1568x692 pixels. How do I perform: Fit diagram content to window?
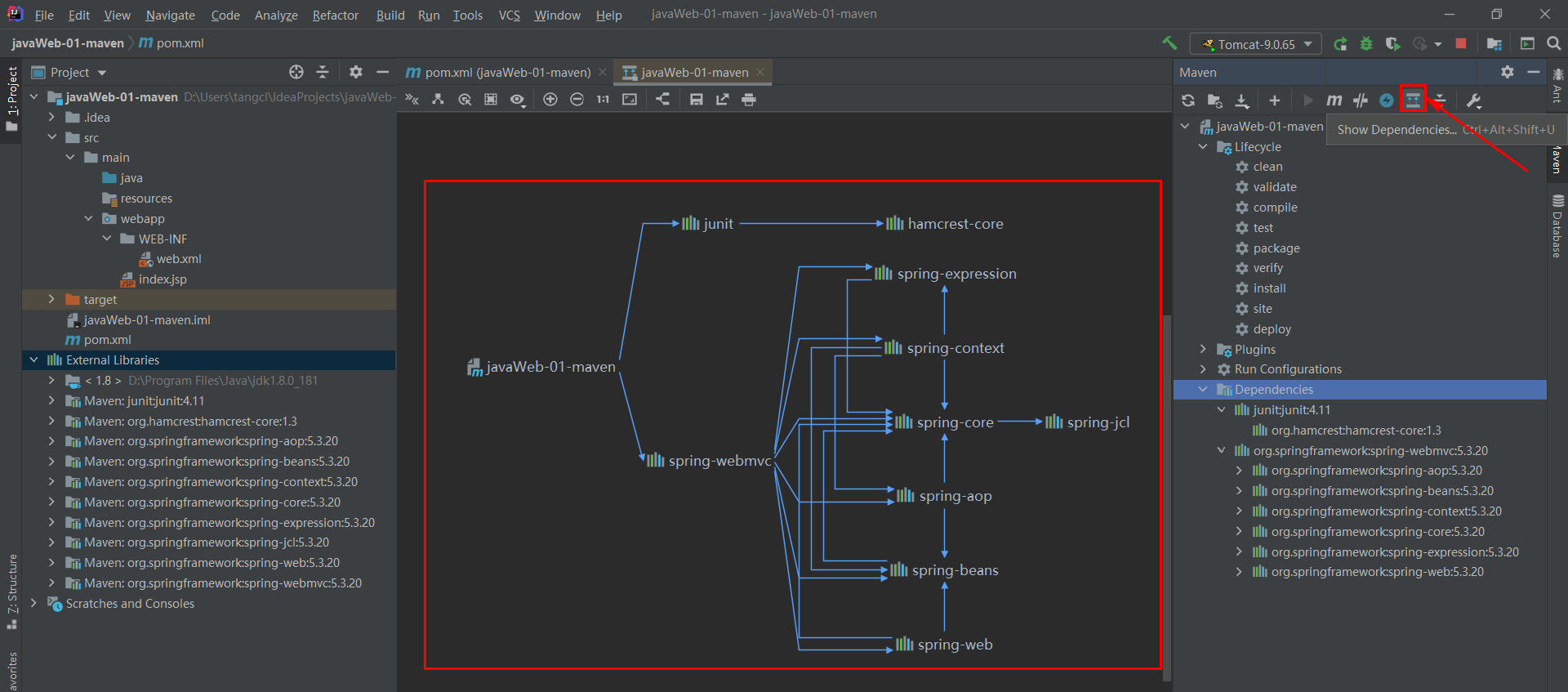tap(630, 100)
